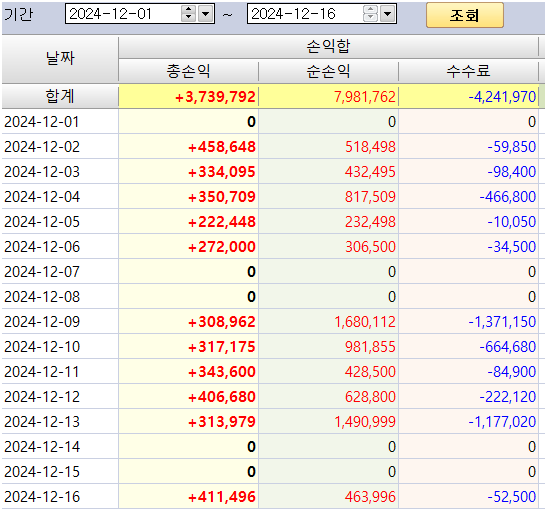Click 총손익 value +343,600
This screenshot has height=512, width=545.
(x=222, y=372)
